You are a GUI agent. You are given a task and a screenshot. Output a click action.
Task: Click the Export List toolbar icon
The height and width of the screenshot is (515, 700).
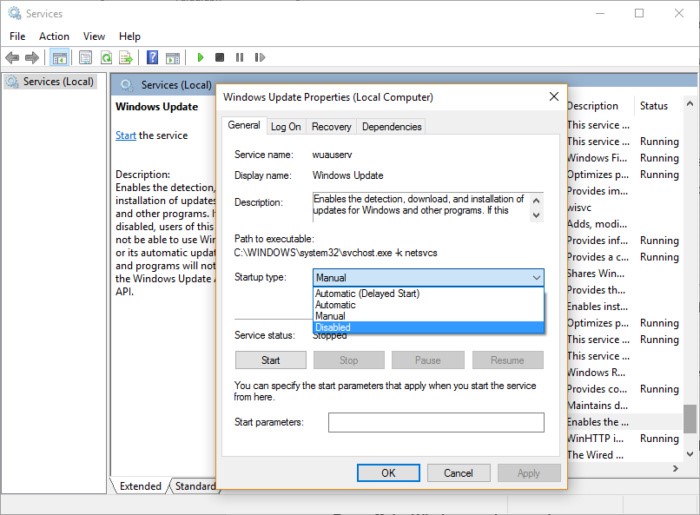(x=126, y=58)
